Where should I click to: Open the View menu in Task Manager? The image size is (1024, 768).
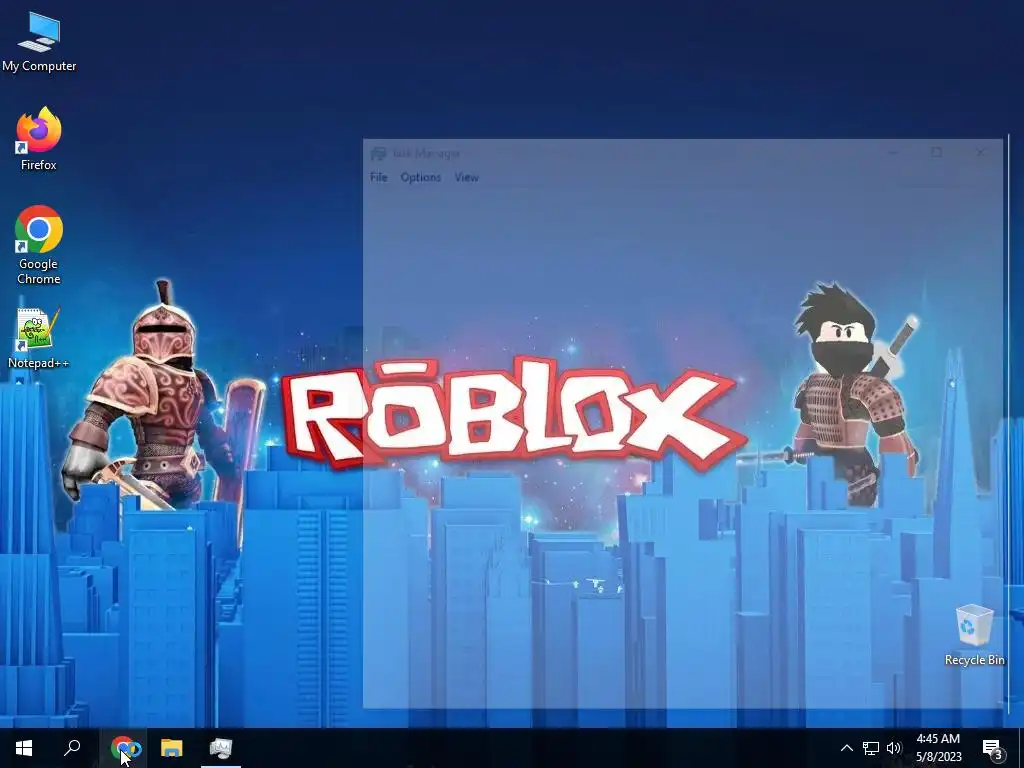point(466,177)
